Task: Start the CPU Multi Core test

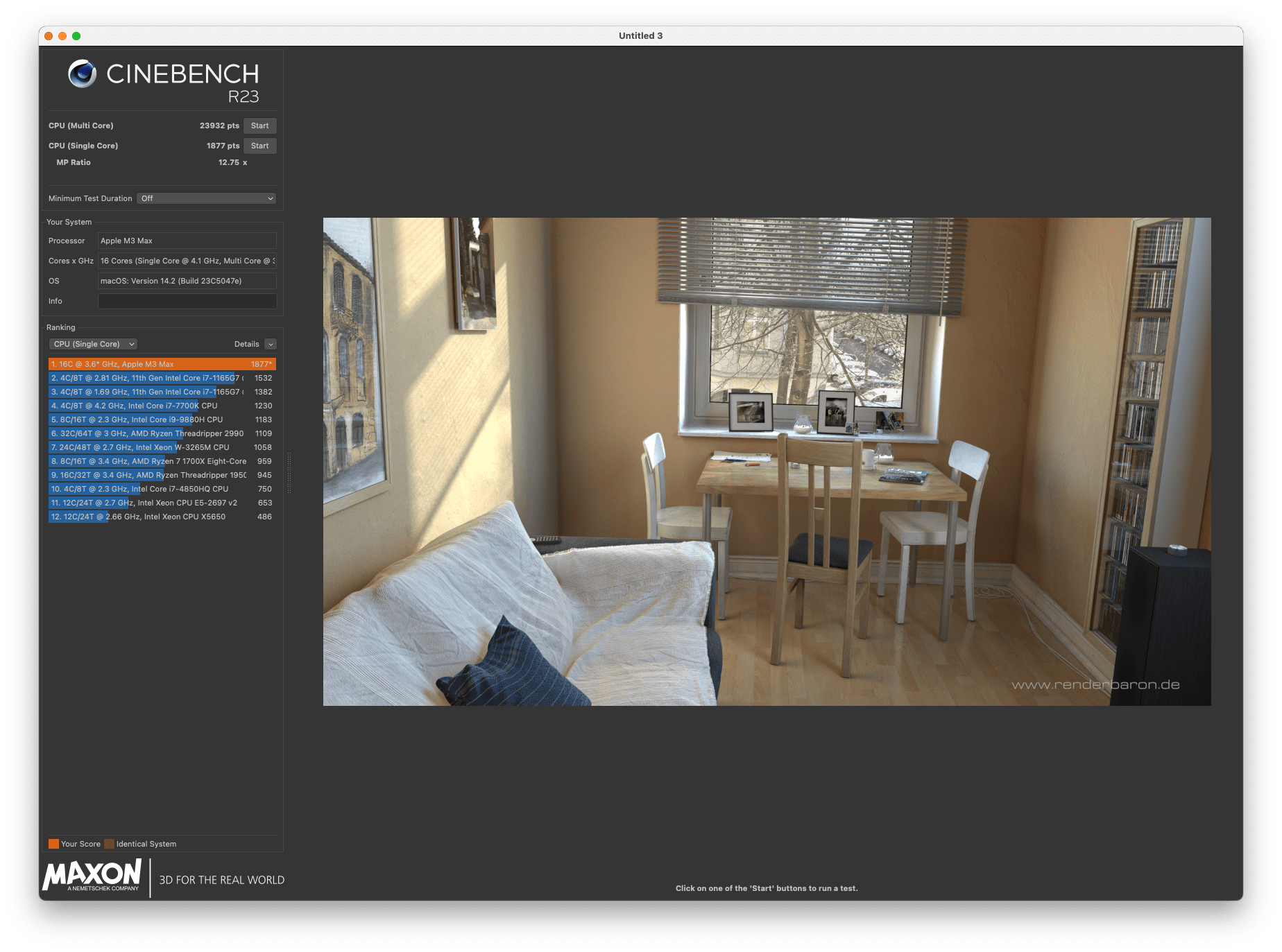Action: point(260,126)
